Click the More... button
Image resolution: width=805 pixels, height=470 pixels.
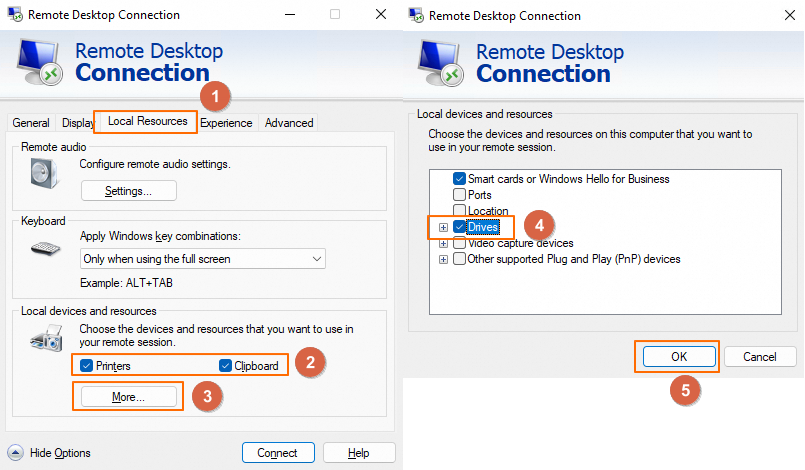(x=128, y=397)
